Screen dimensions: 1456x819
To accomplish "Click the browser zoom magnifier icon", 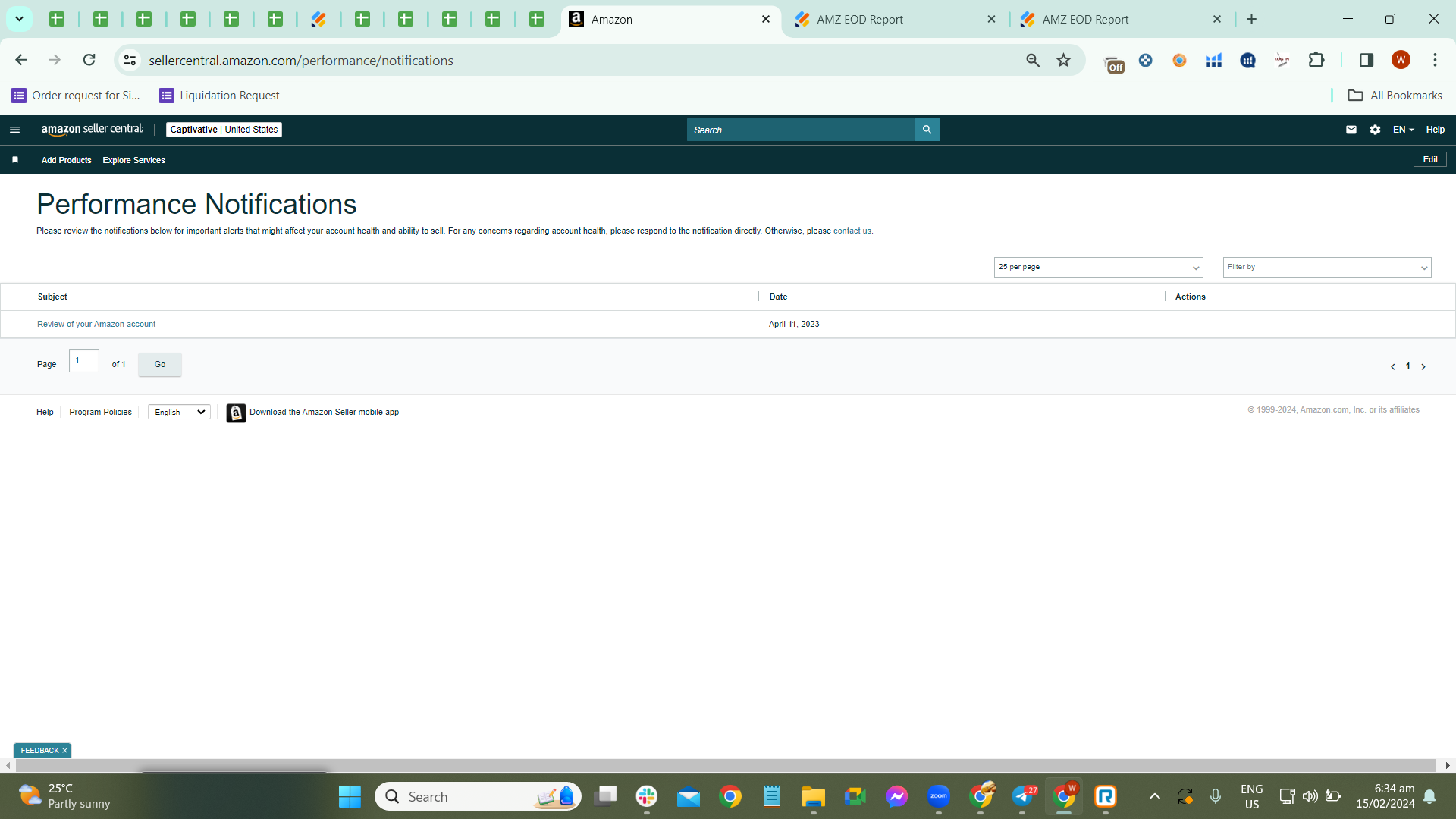I will click(x=1033, y=60).
